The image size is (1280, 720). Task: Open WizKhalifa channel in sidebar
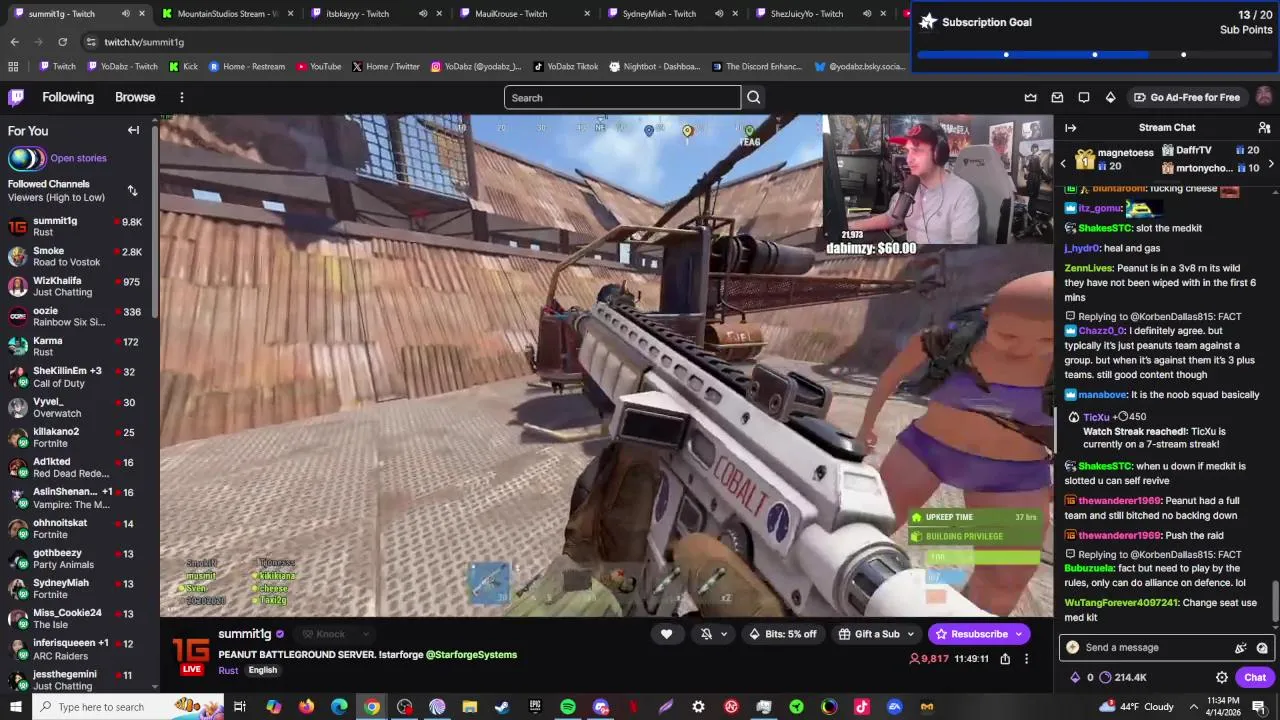(x=76, y=286)
